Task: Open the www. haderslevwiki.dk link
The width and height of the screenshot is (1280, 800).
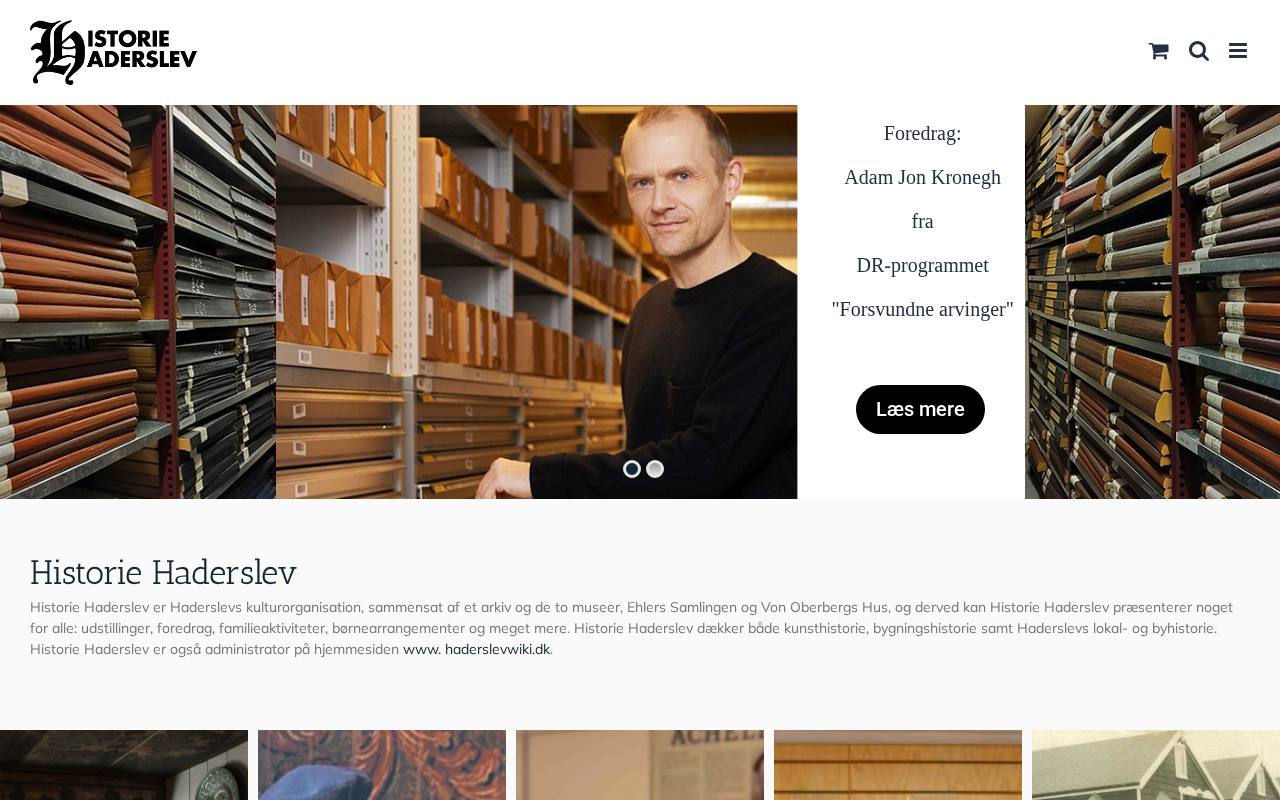Action: 476,649
